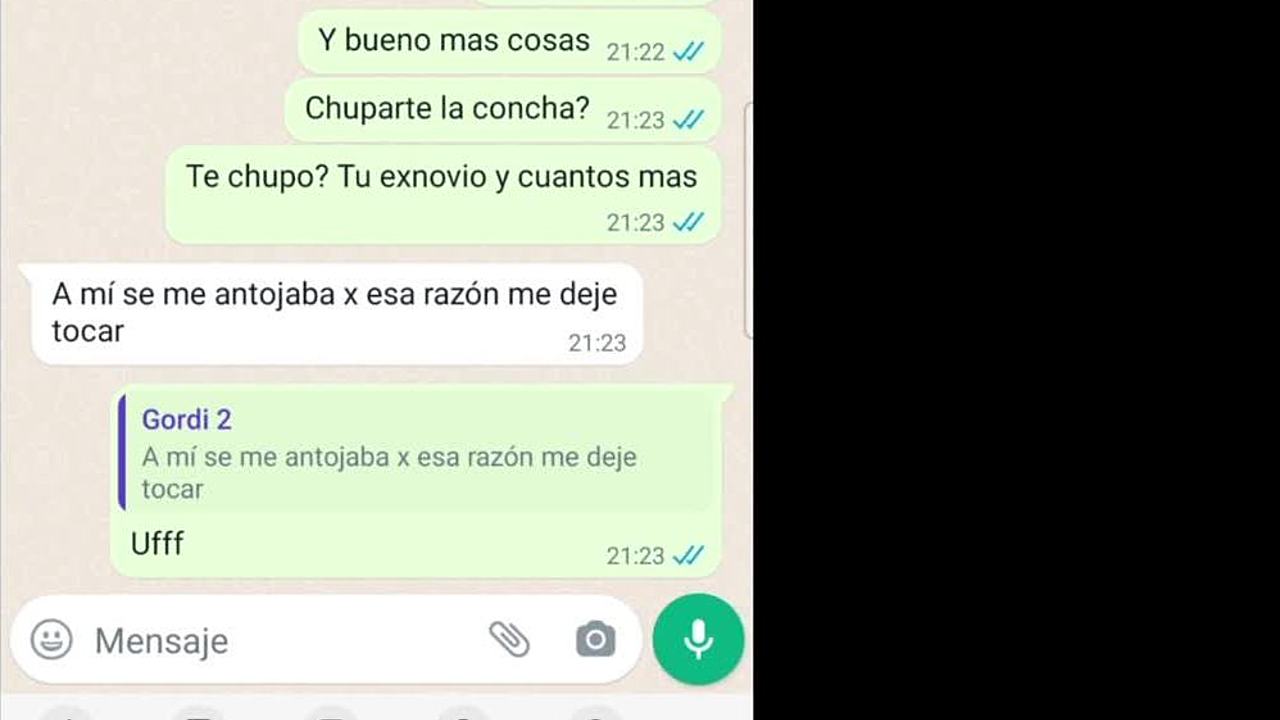This screenshot has height=720, width=1280.
Task: Click the received message's 21:23 timestamp
Action: [x=597, y=343]
